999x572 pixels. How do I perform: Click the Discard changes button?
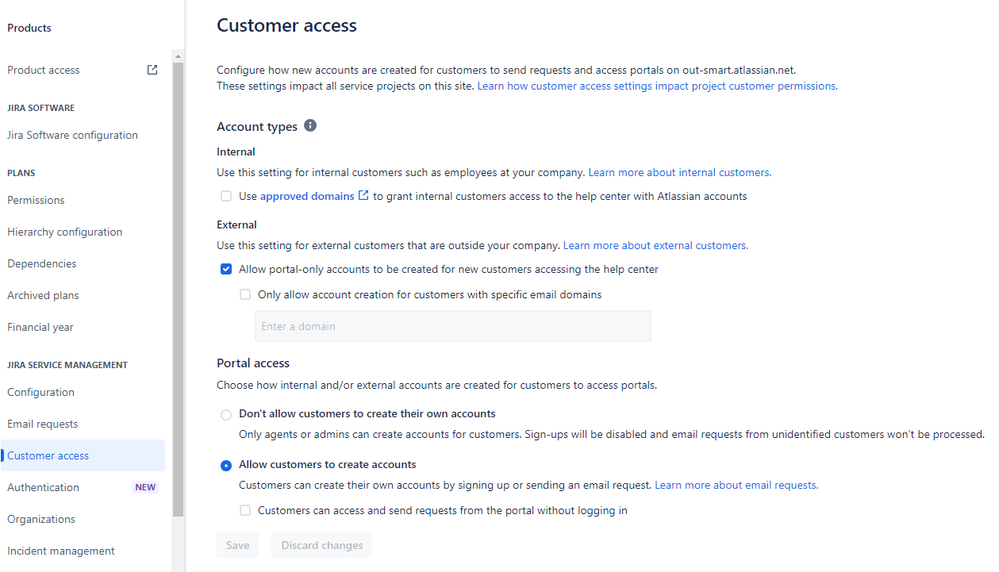tap(322, 545)
